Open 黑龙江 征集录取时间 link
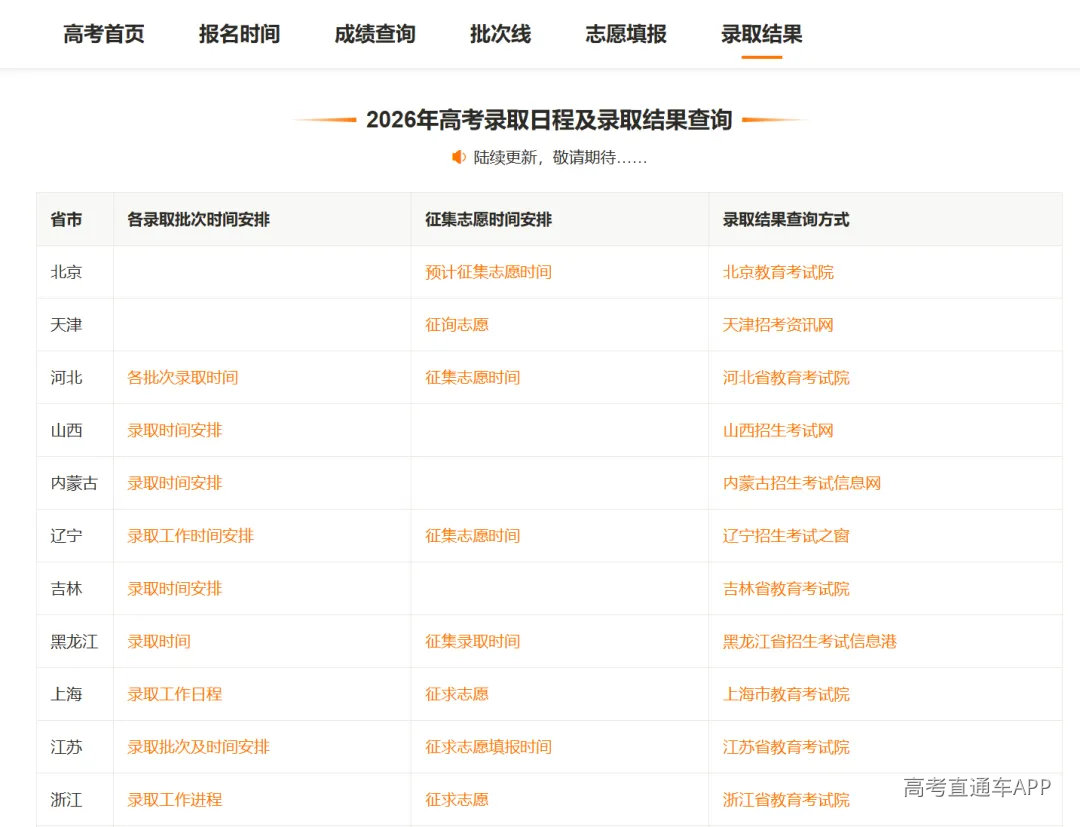This screenshot has height=827, width=1080. point(472,641)
